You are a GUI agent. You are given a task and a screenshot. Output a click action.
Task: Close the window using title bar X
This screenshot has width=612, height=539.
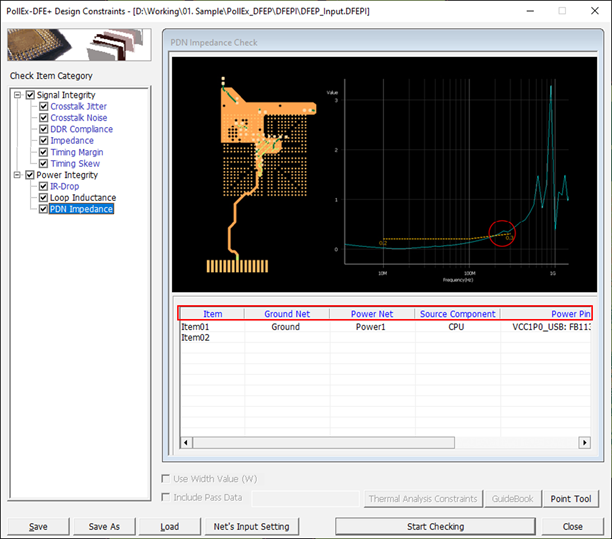[594, 9]
